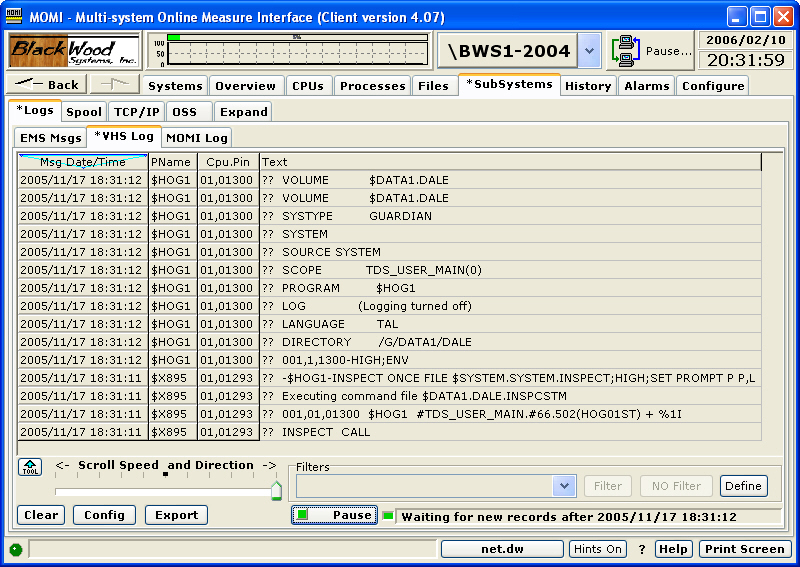The width and height of the screenshot is (800, 567).
Task: Open Help
Action: (x=673, y=549)
